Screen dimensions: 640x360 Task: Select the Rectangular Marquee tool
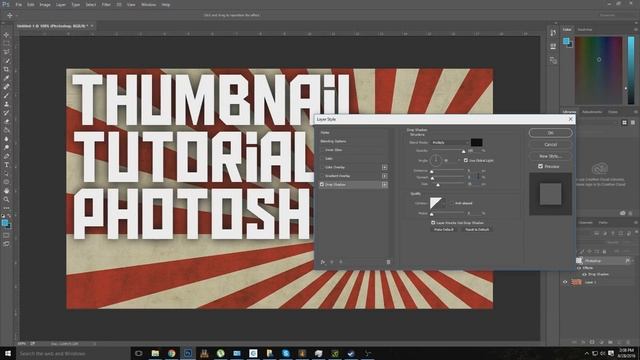coord(6,43)
